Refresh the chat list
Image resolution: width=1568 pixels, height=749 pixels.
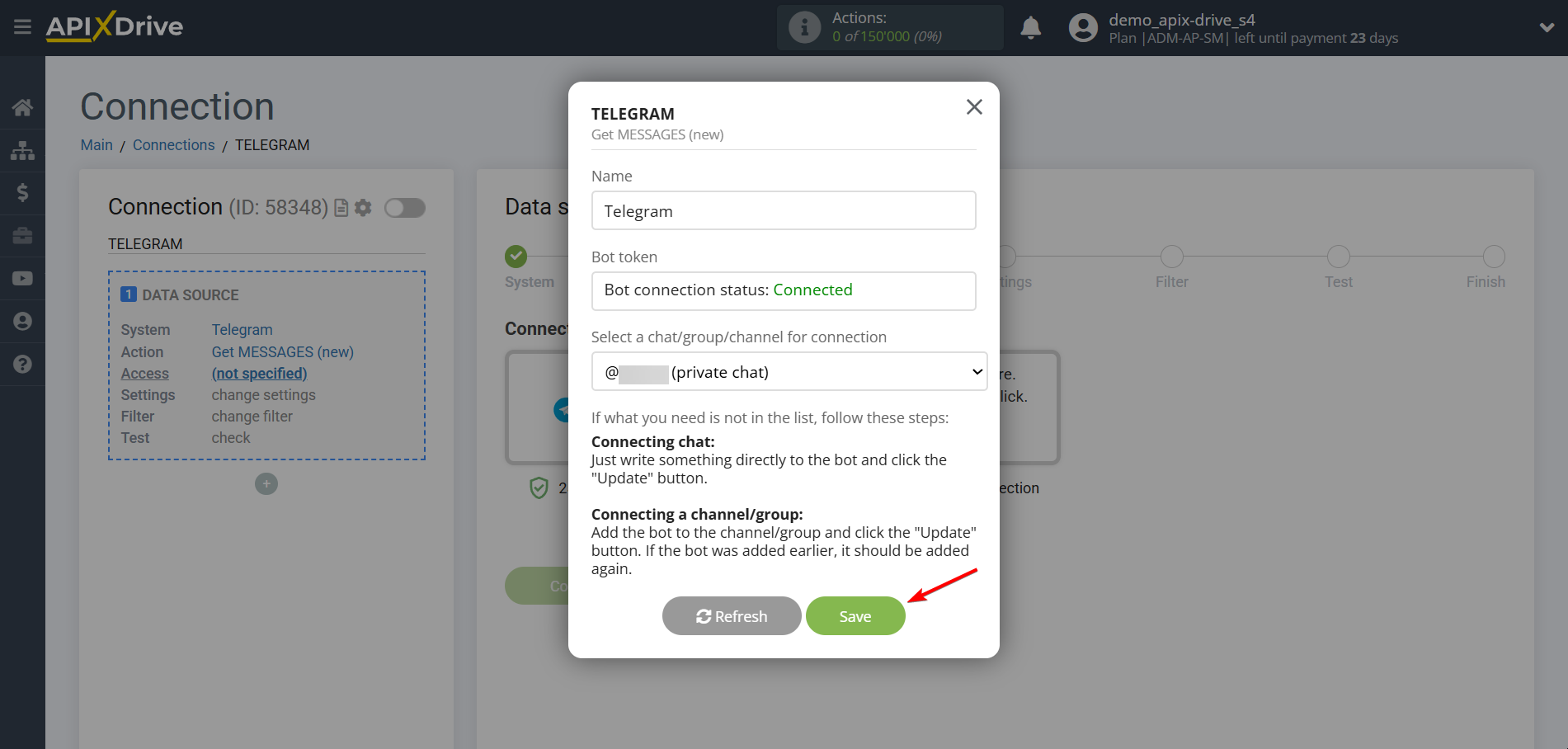(731, 615)
